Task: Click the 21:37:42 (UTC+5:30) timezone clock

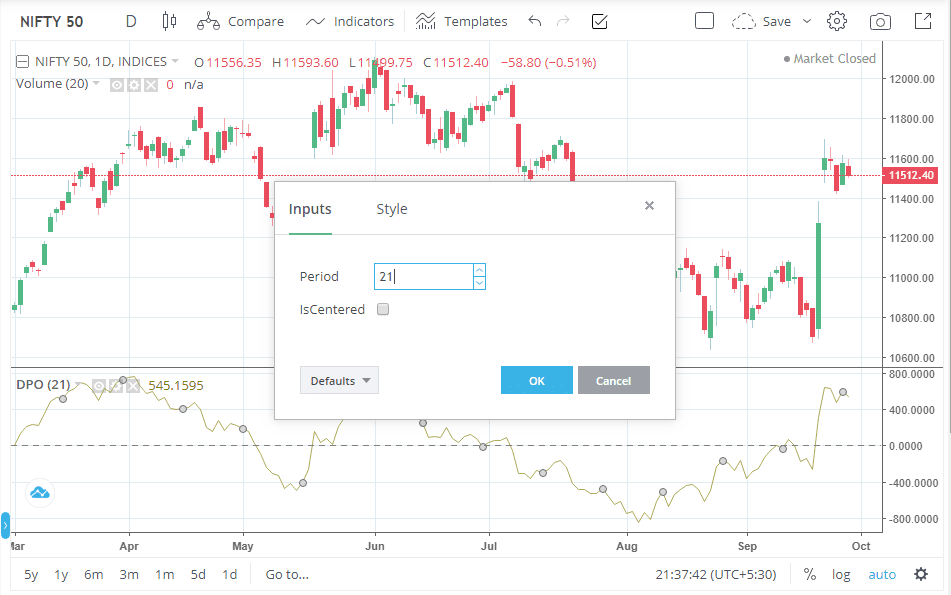Action: (x=716, y=574)
